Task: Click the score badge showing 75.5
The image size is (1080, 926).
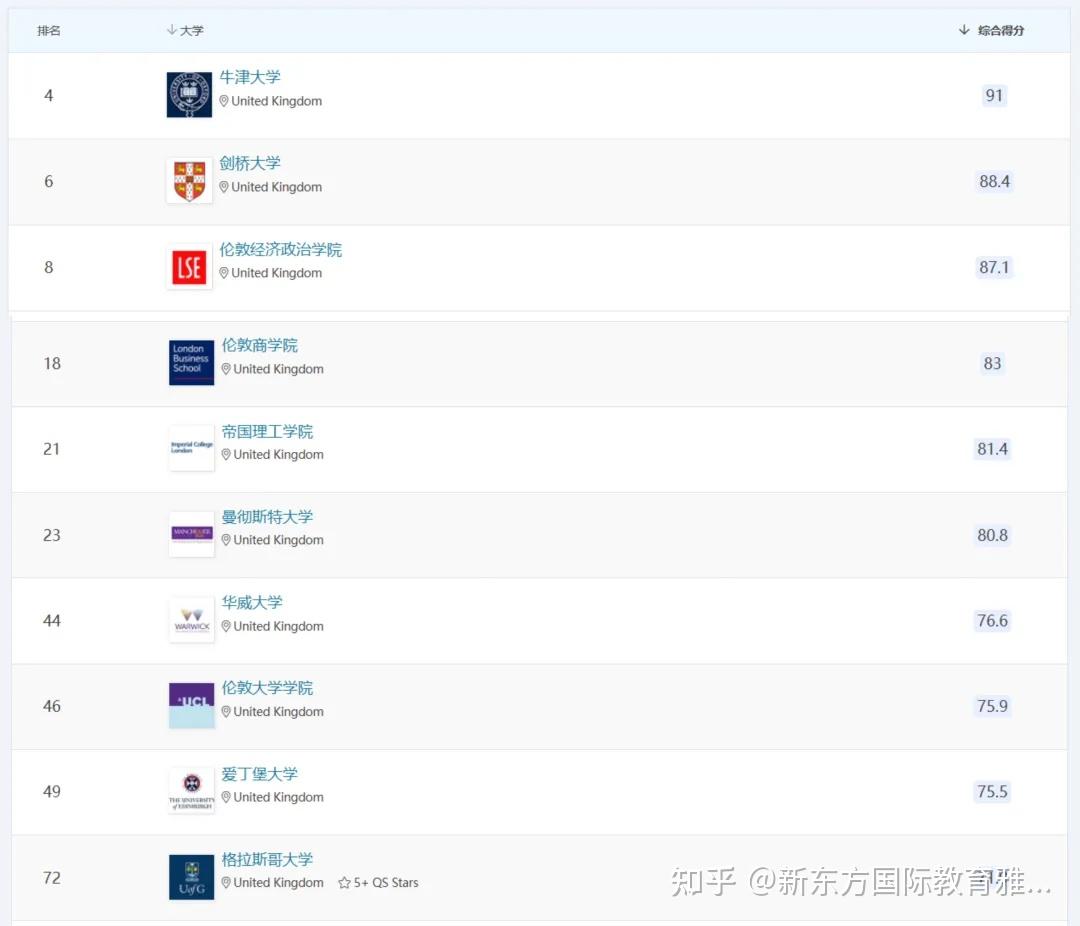Action: tap(992, 791)
